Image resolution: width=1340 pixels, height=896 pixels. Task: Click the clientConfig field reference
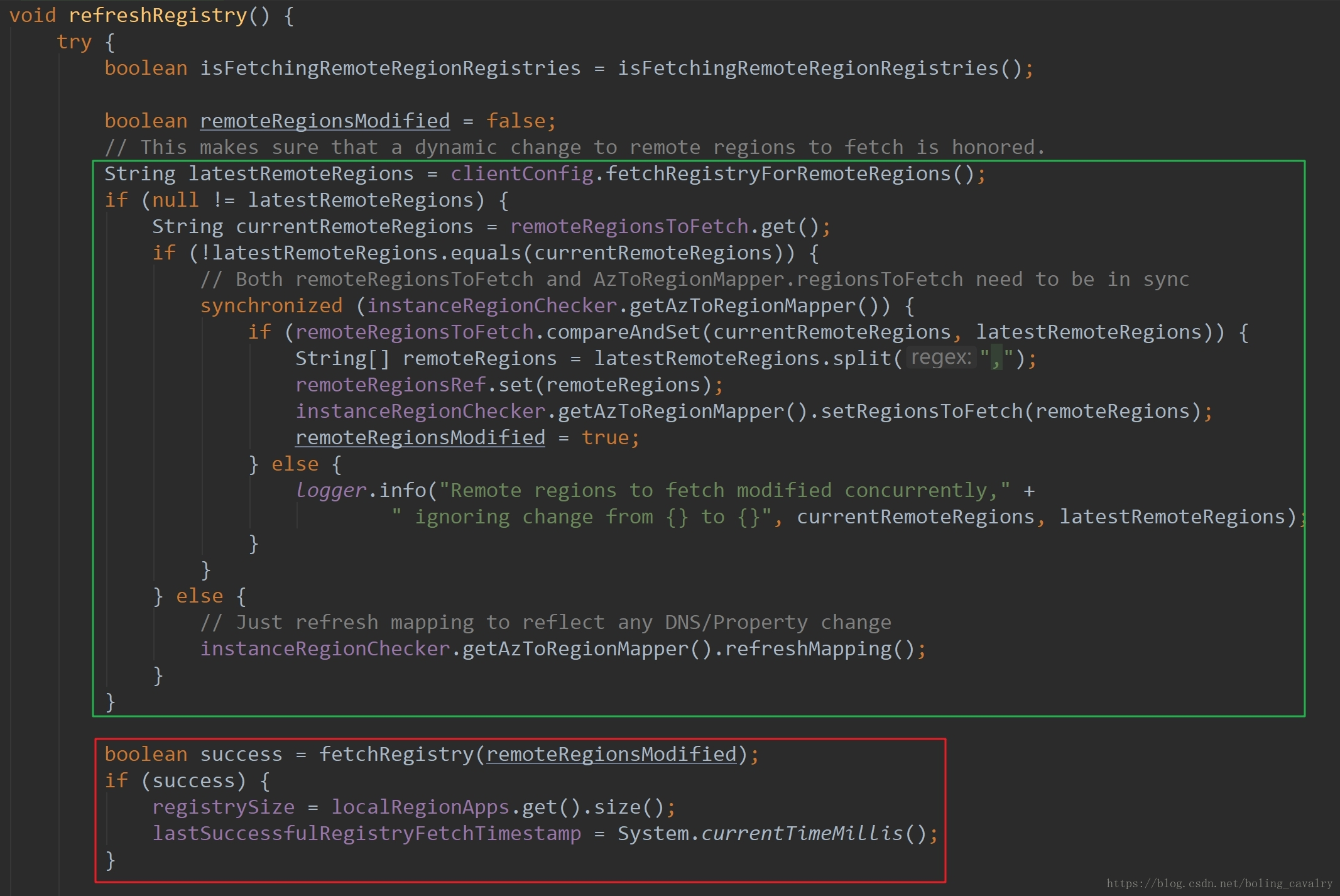521,173
